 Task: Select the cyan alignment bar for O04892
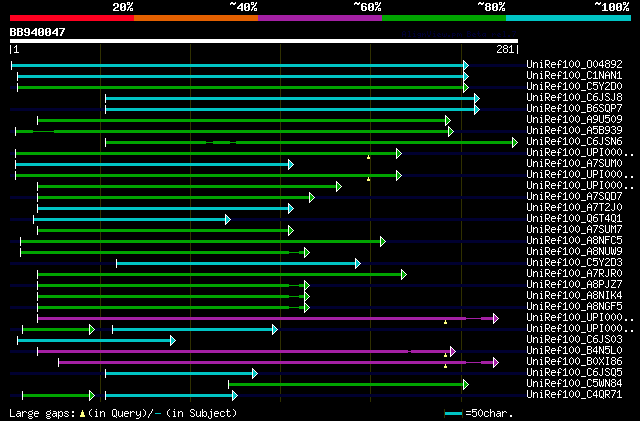240,65
